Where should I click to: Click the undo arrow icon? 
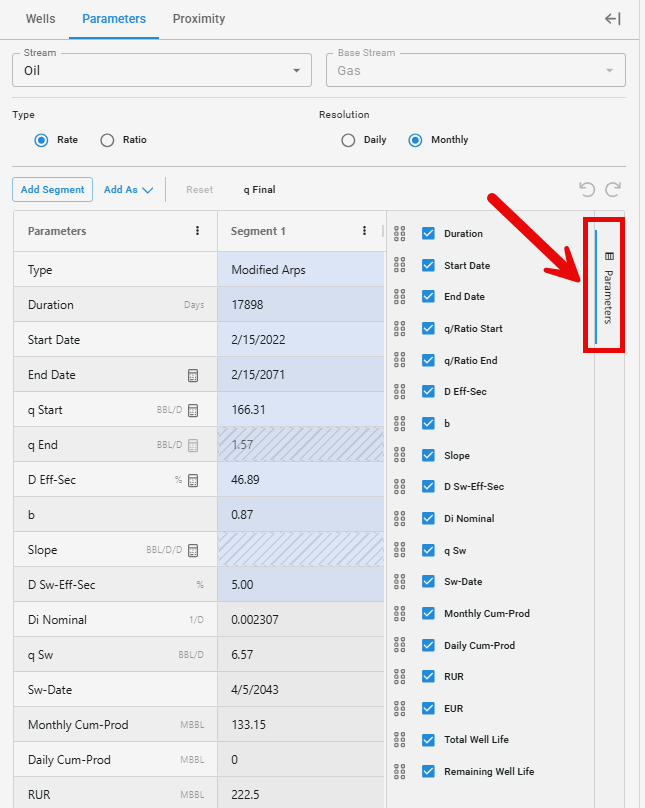pos(587,189)
